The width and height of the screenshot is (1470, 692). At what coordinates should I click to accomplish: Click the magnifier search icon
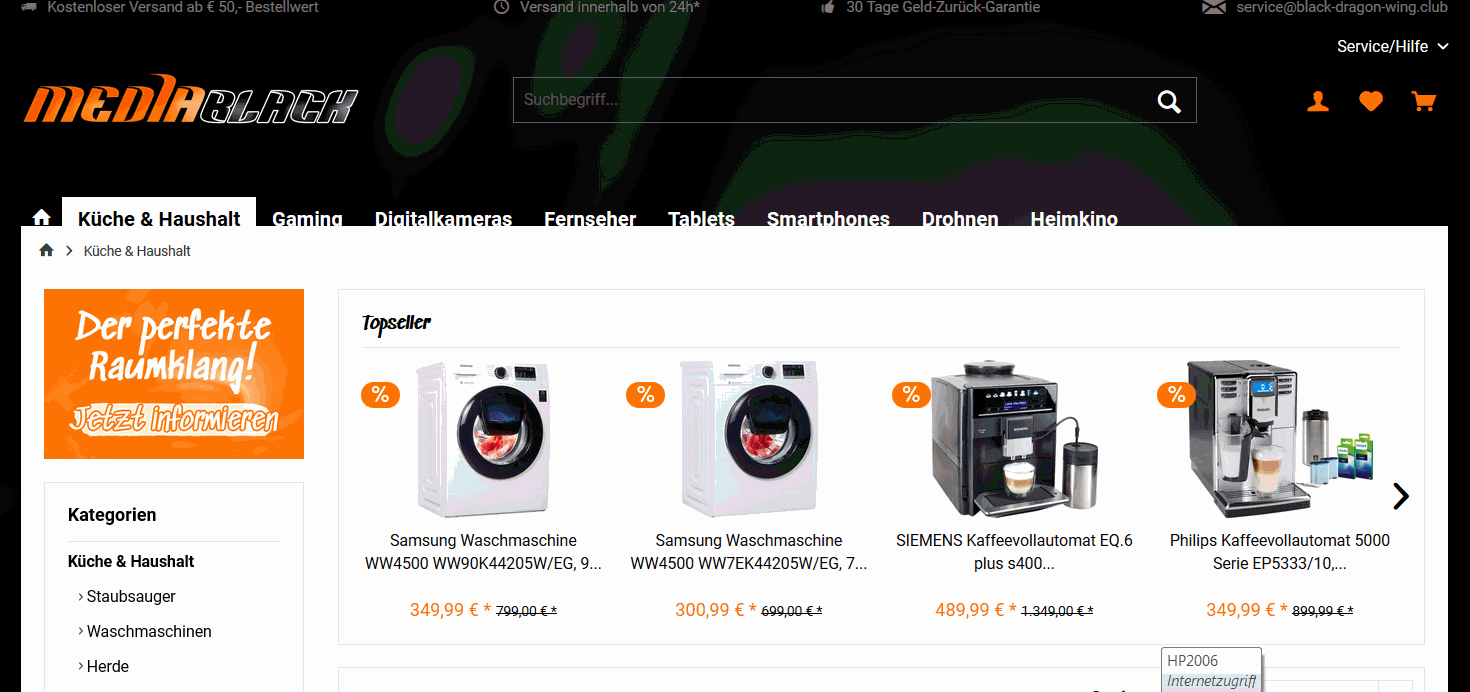click(x=1169, y=101)
